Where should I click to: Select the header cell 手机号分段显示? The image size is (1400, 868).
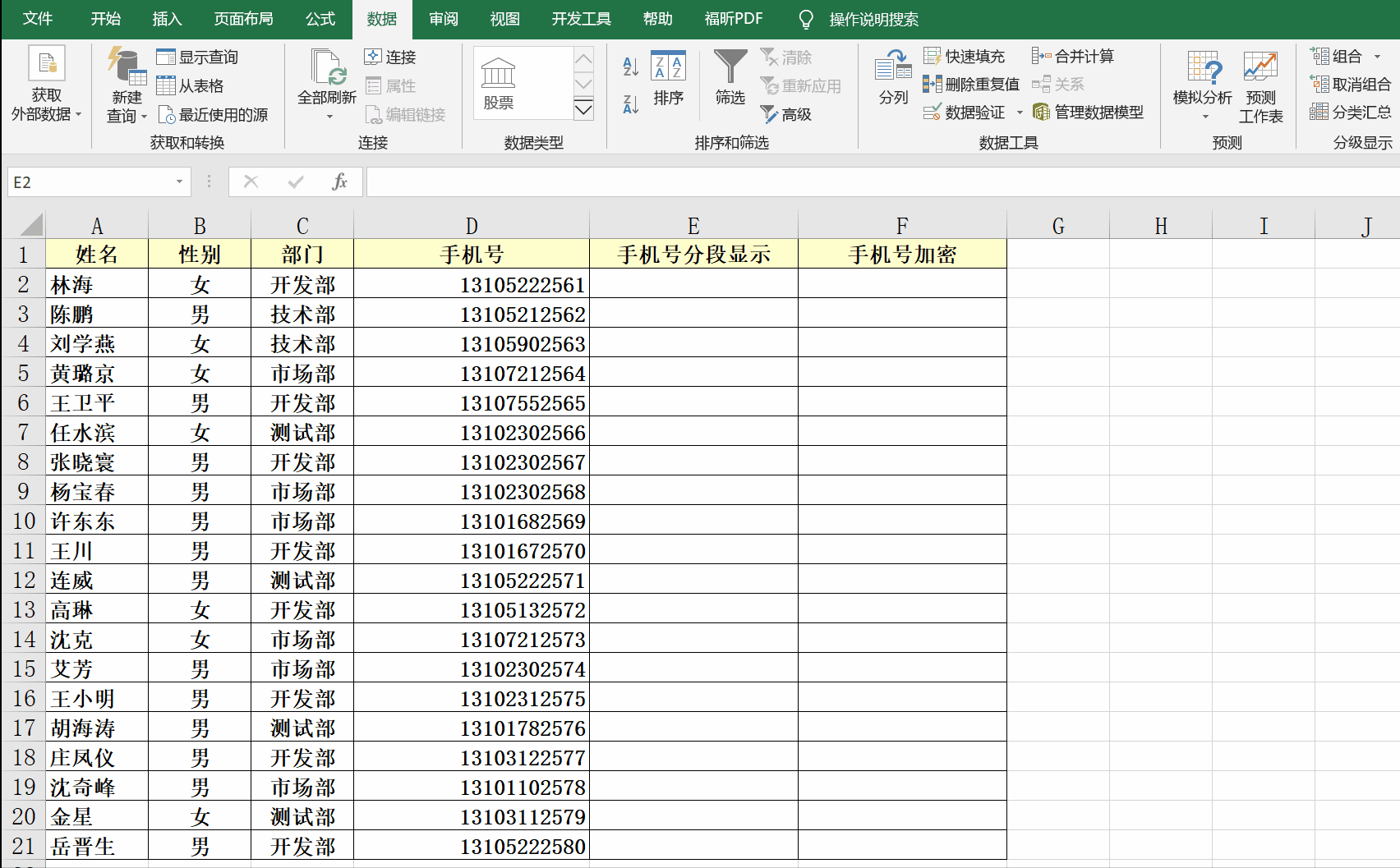coord(693,255)
